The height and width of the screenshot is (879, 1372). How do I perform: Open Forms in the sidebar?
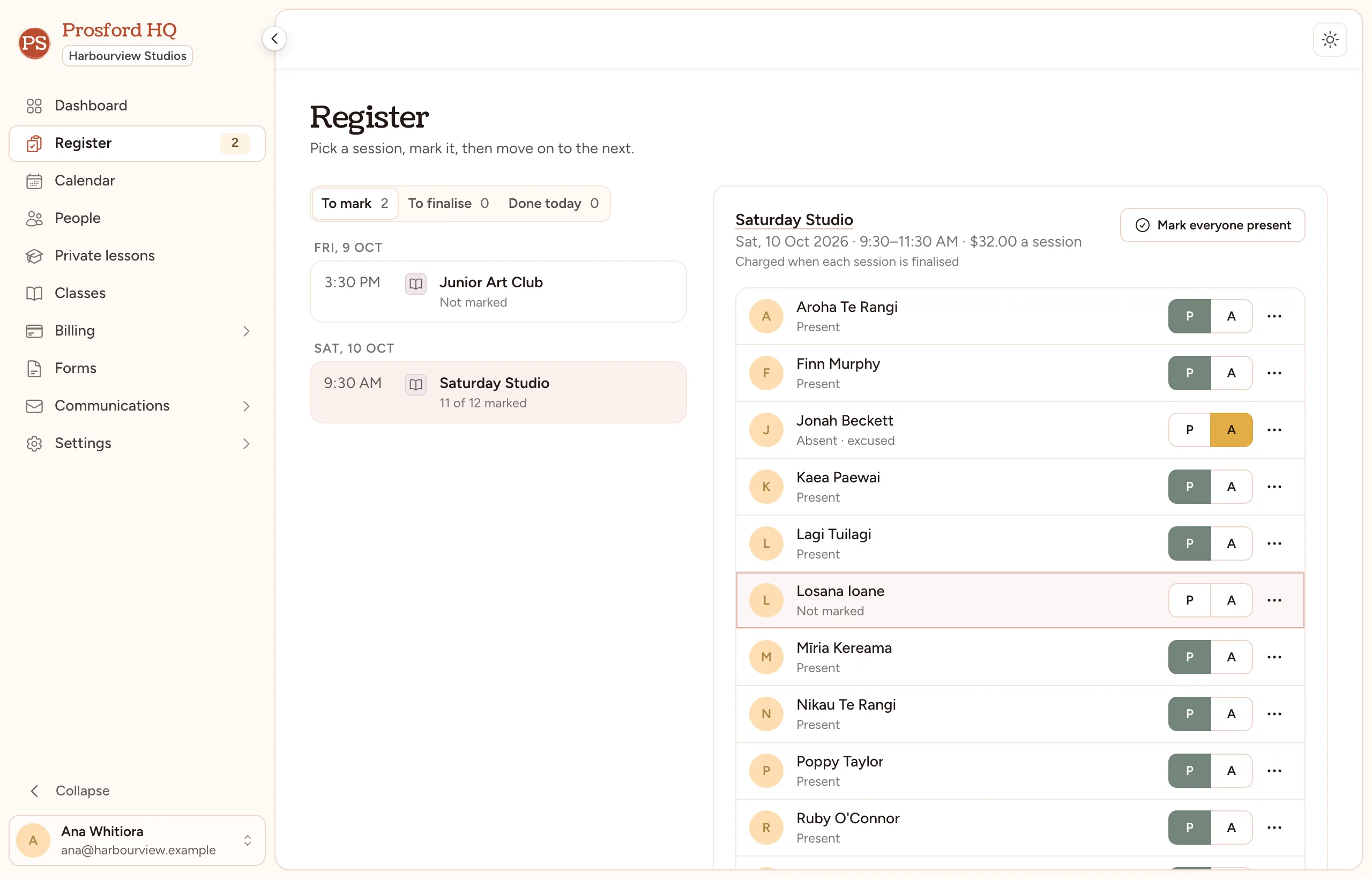coord(137,368)
